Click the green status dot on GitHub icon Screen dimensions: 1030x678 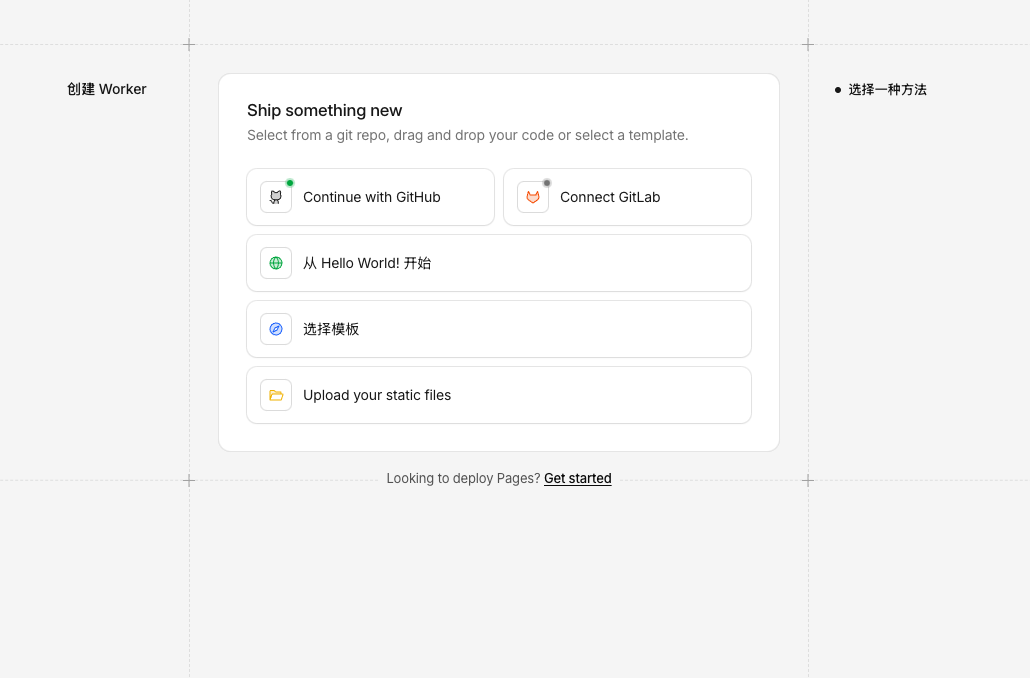coord(290,183)
